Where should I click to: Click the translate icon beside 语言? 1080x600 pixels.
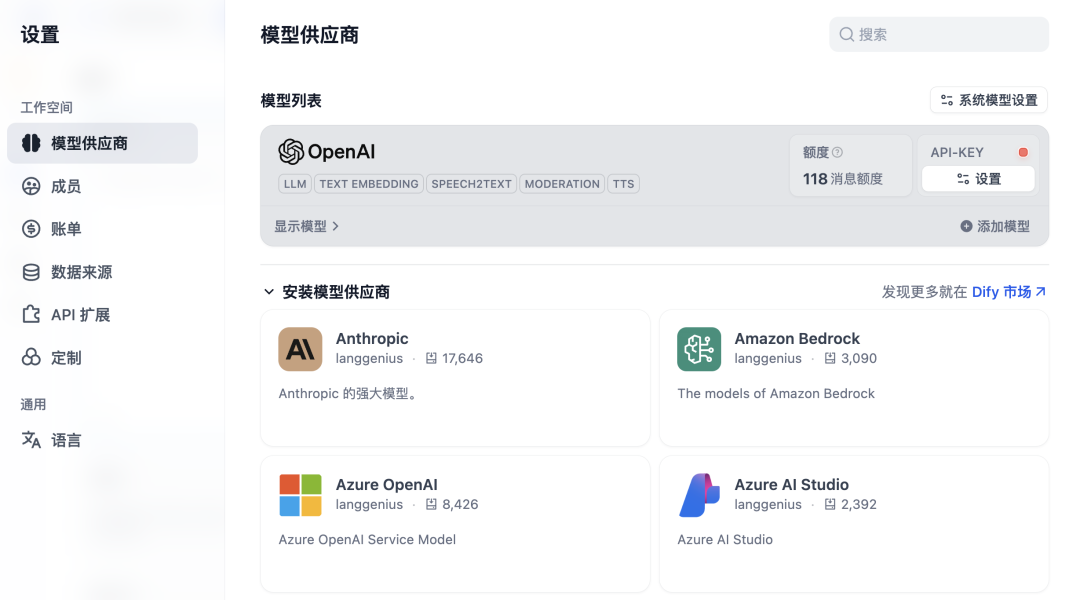[31, 439]
